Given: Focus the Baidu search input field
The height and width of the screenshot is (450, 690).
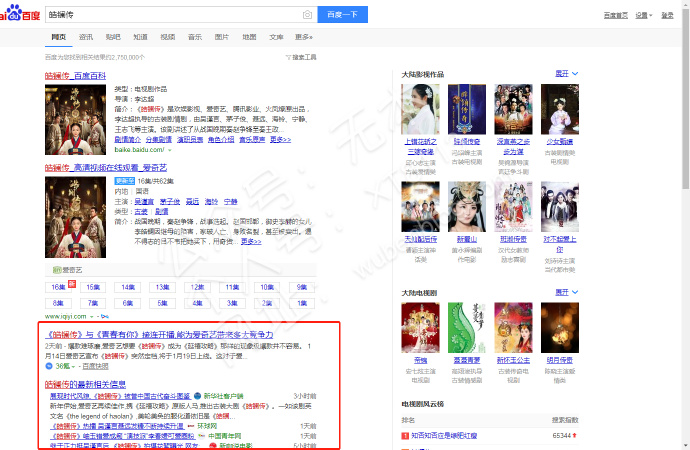Looking at the screenshot, I should pyautogui.click(x=175, y=15).
